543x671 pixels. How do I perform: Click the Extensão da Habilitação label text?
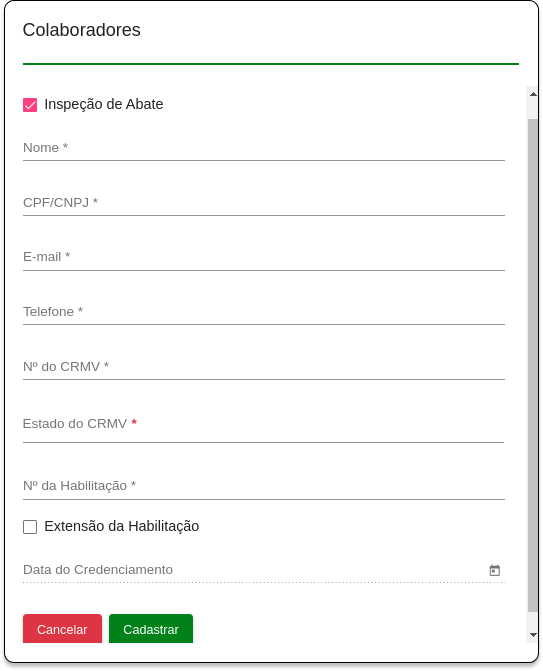tap(122, 526)
